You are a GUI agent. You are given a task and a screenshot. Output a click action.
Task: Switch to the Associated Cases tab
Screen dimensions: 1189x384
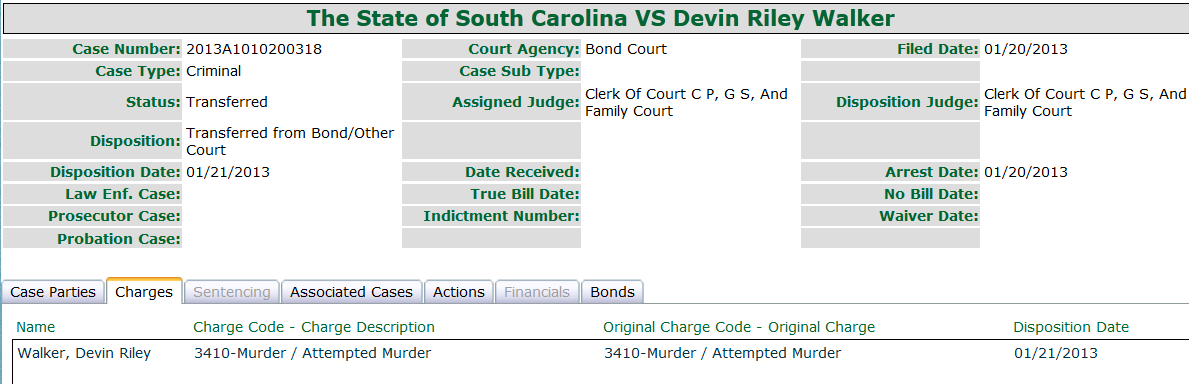point(351,292)
